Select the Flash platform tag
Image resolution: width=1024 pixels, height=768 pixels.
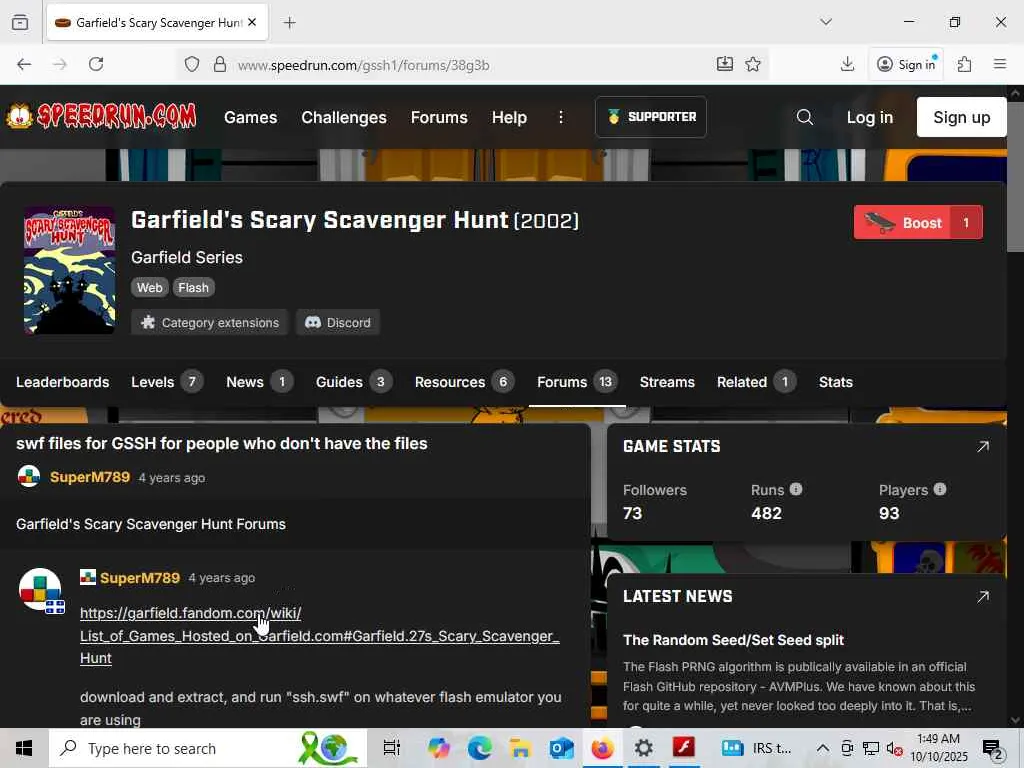click(193, 287)
